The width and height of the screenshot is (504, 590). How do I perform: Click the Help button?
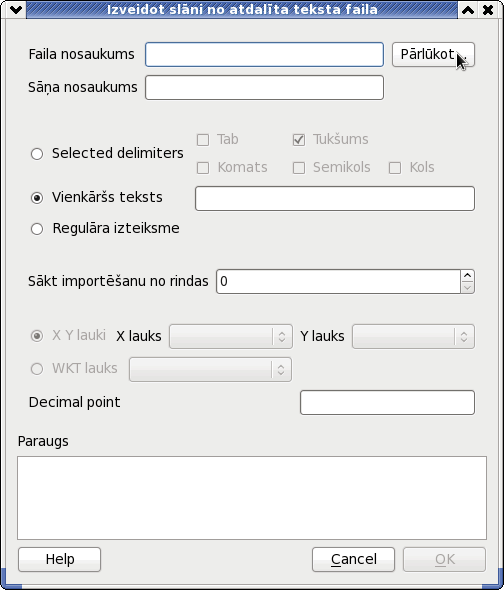[x=59, y=560]
